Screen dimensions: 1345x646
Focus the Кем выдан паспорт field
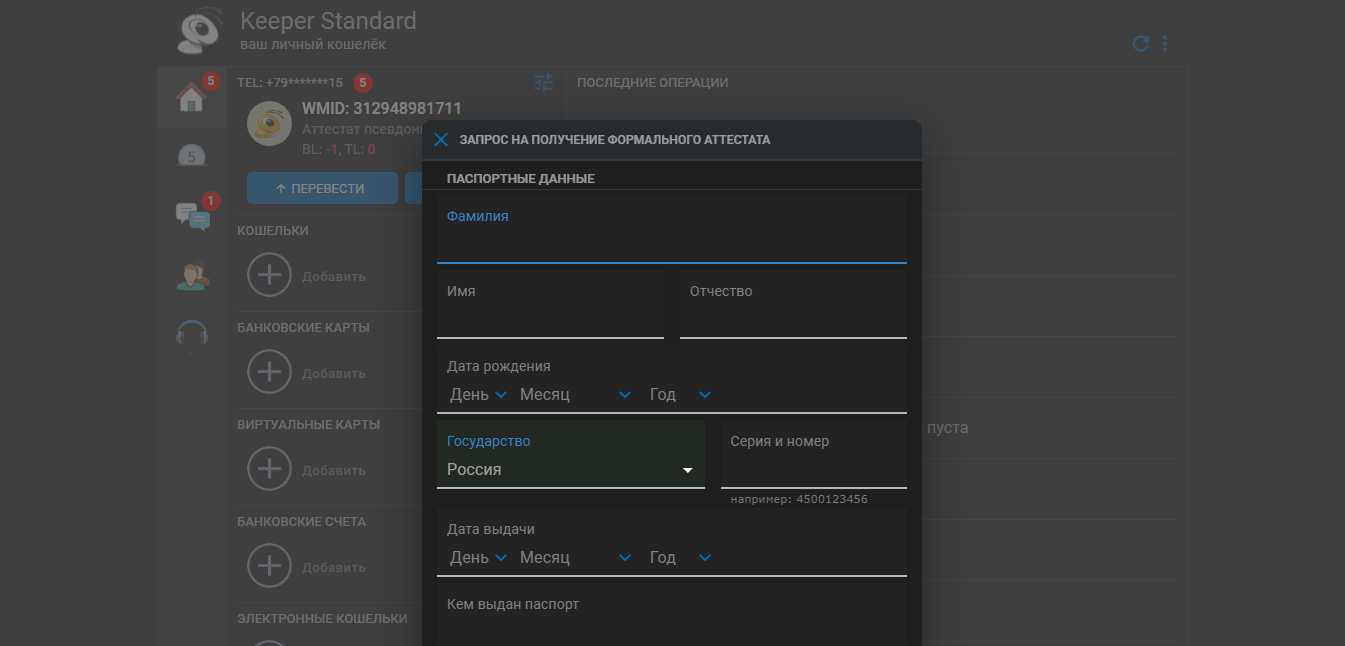pyautogui.click(x=672, y=617)
